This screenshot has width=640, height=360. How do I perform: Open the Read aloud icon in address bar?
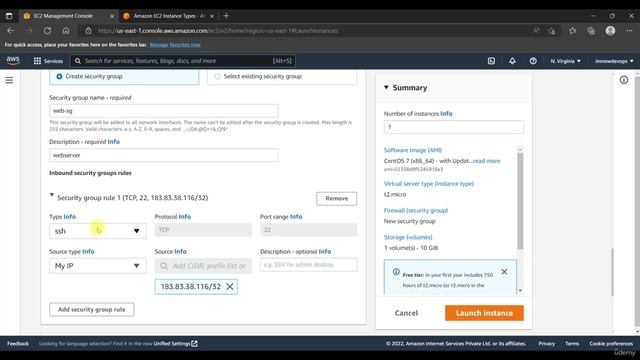coord(536,31)
